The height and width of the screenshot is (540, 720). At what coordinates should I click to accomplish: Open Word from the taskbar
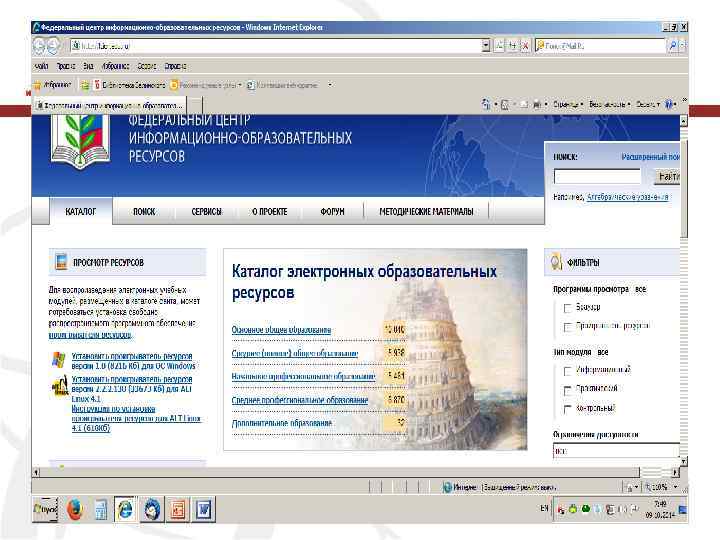pos(203,510)
